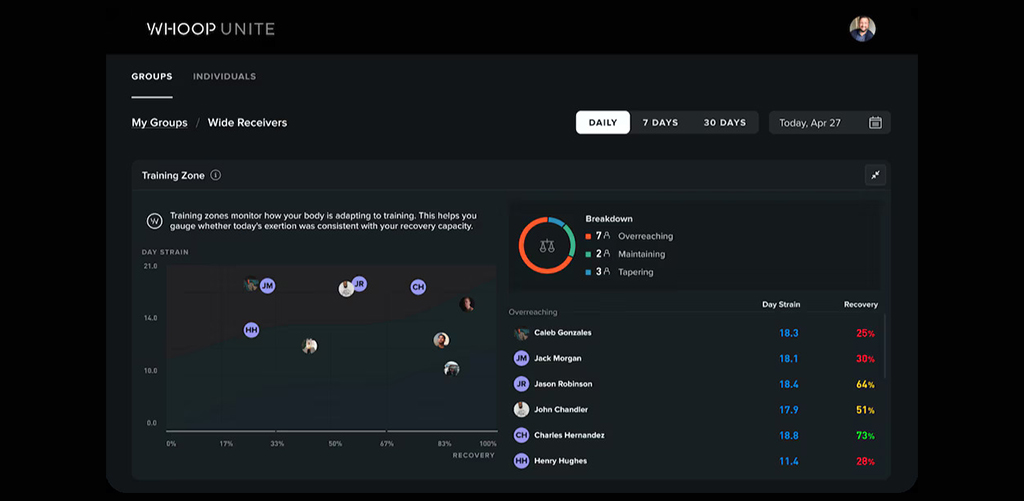The width and height of the screenshot is (1024, 501).
Task: Click the WHOOP UNITE logo
Action: pos(210,29)
